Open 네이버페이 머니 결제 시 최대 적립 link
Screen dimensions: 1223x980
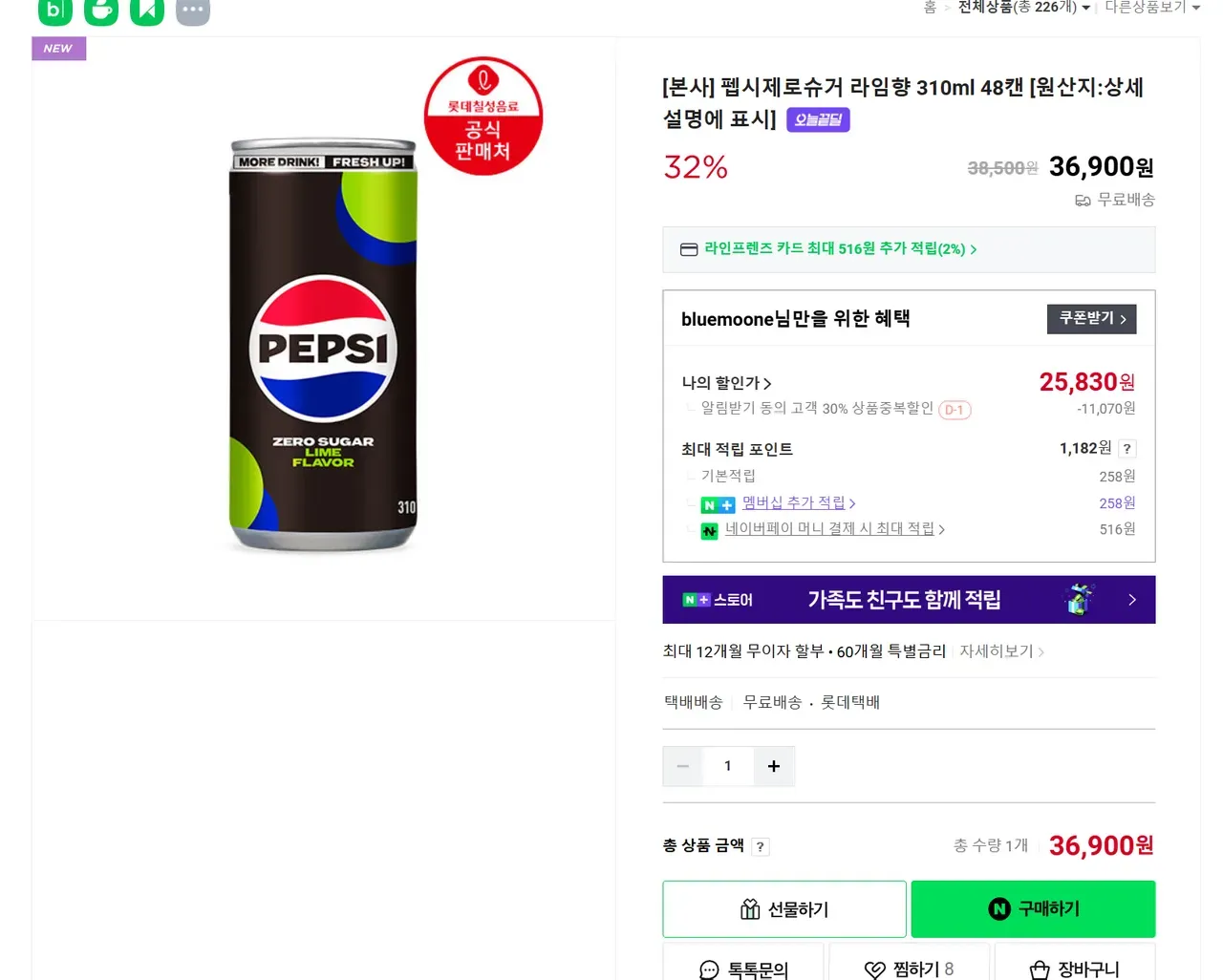(833, 529)
